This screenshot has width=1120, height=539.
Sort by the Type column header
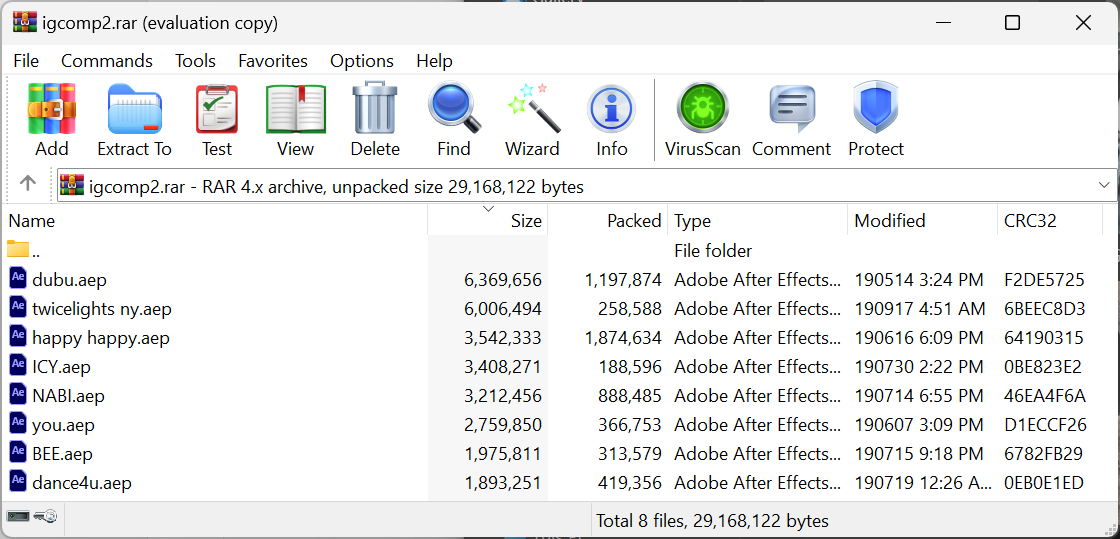tap(758, 221)
